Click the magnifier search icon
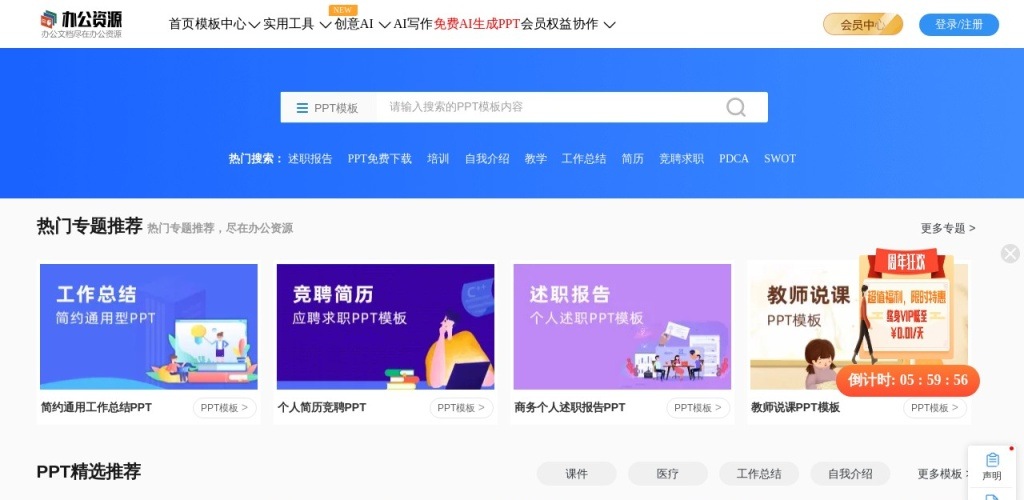The width and height of the screenshot is (1024, 500). tap(735, 107)
